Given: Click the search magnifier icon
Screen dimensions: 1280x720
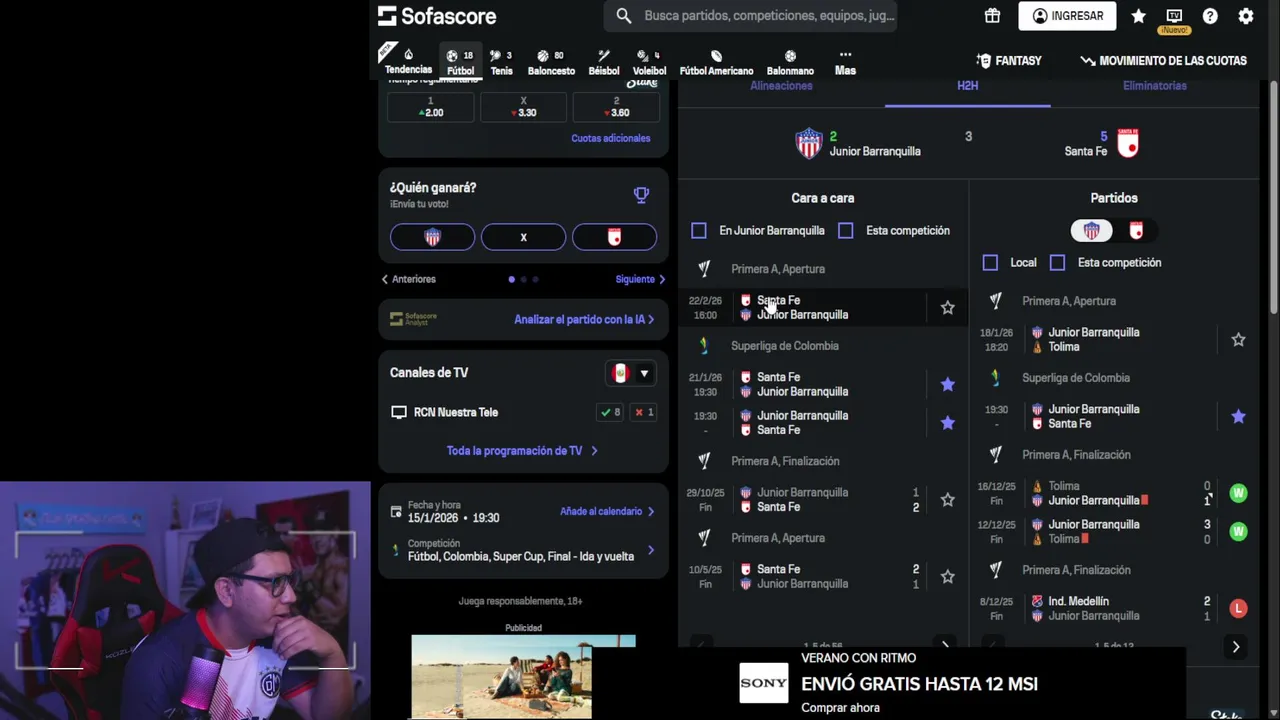Looking at the screenshot, I should click(624, 16).
